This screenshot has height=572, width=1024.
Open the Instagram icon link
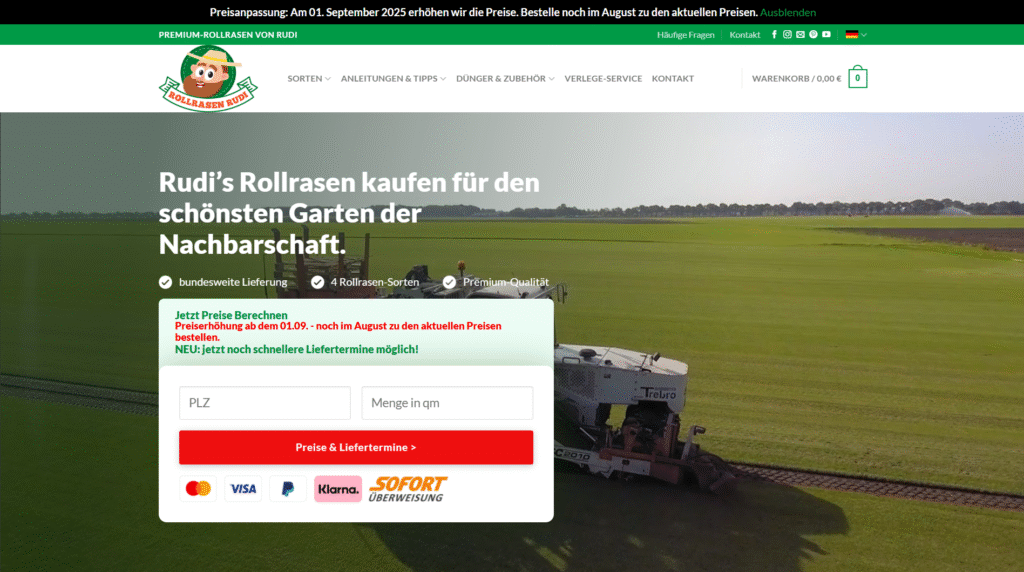(x=787, y=35)
